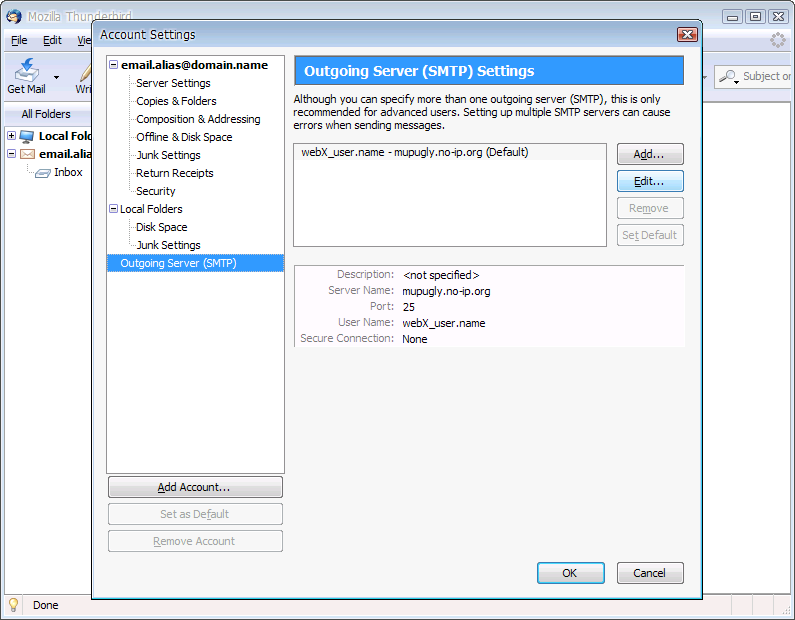Click the Edit... button
This screenshot has width=795, height=620.
650,181
